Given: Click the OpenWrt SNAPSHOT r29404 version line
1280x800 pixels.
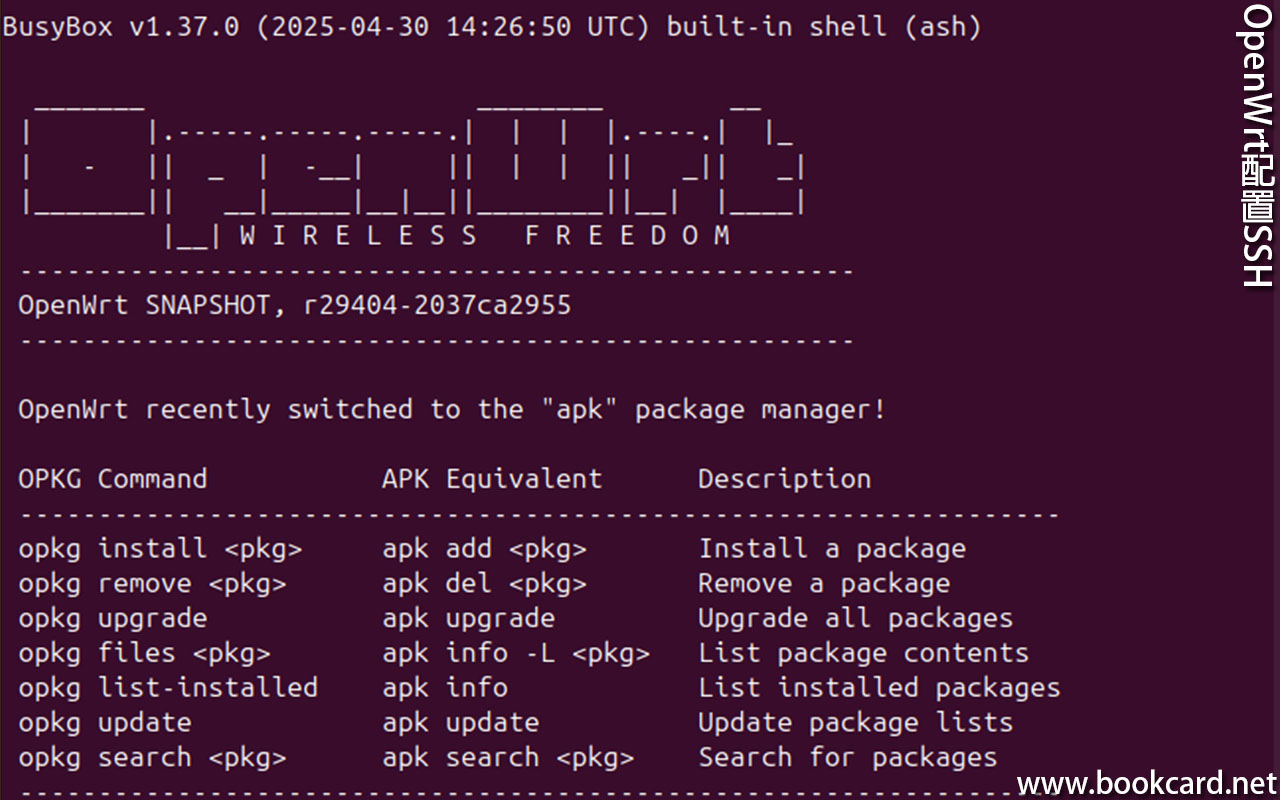Looking at the screenshot, I should pos(294,305).
